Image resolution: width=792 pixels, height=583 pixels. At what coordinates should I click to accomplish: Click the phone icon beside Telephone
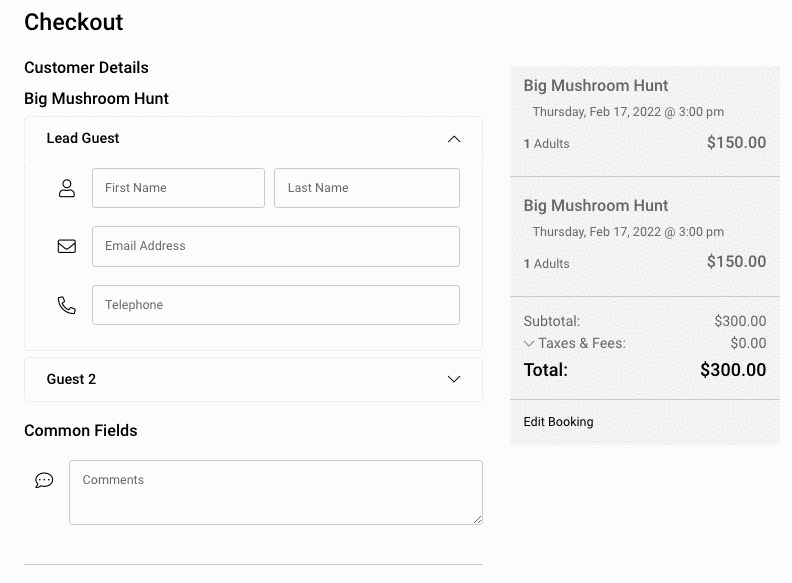(x=67, y=305)
